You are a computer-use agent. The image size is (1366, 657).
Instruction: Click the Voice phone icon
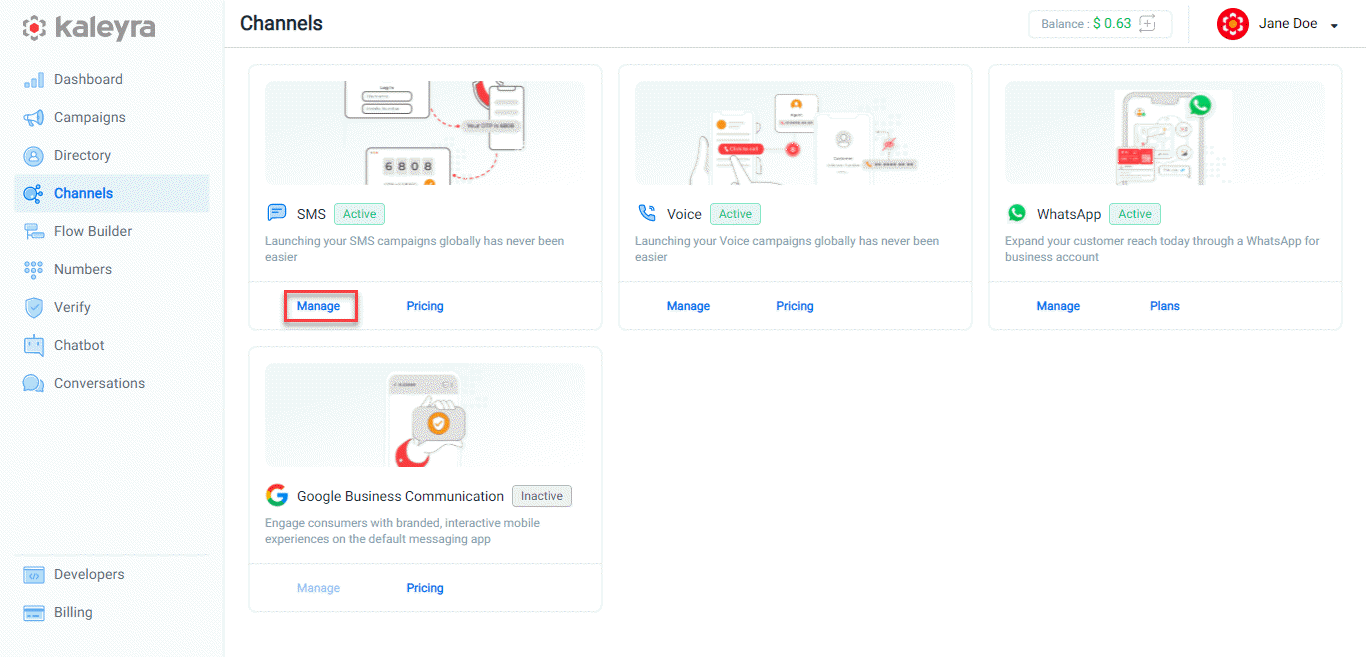click(647, 213)
